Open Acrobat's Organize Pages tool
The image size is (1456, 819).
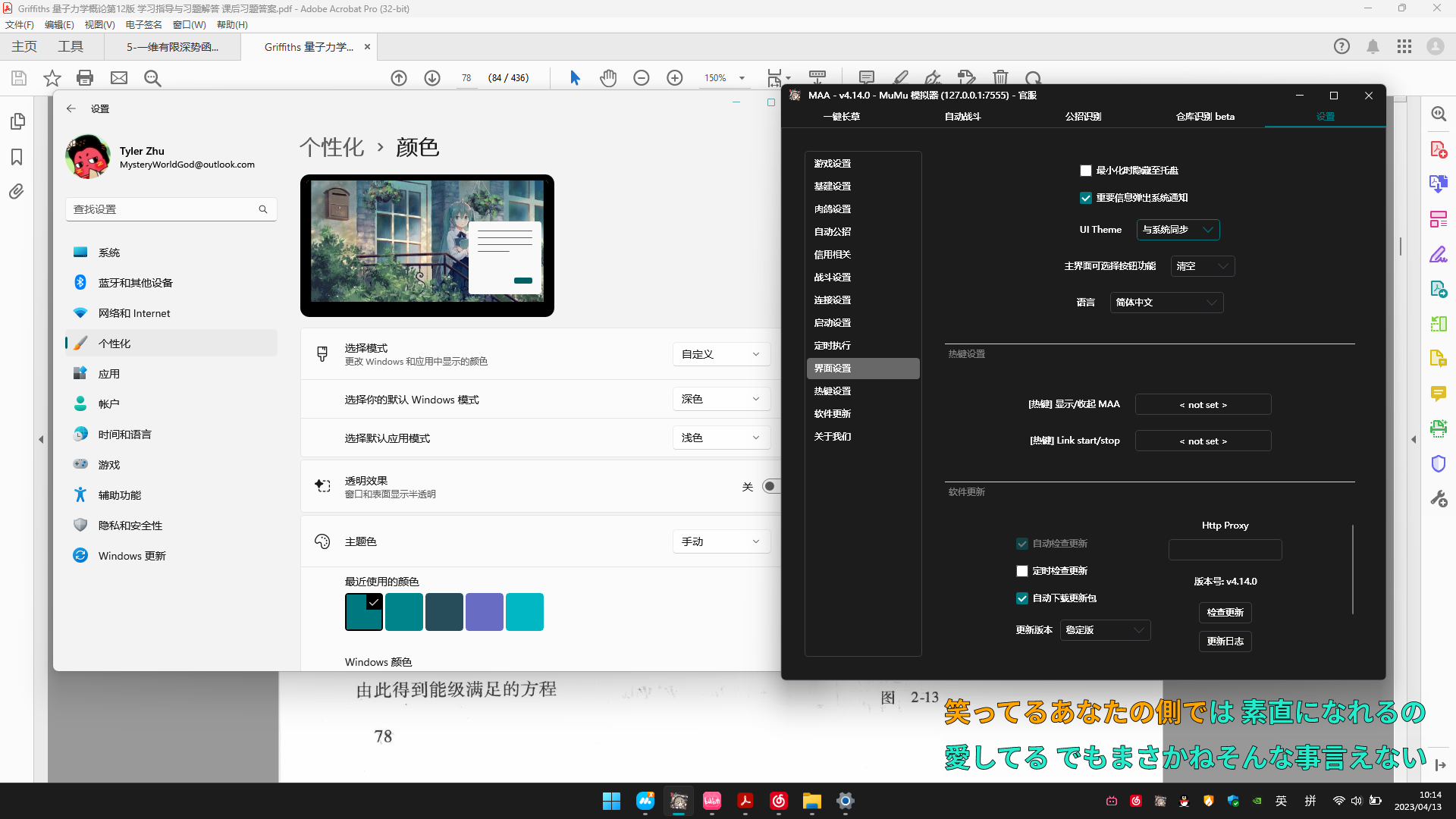[1439, 218]
